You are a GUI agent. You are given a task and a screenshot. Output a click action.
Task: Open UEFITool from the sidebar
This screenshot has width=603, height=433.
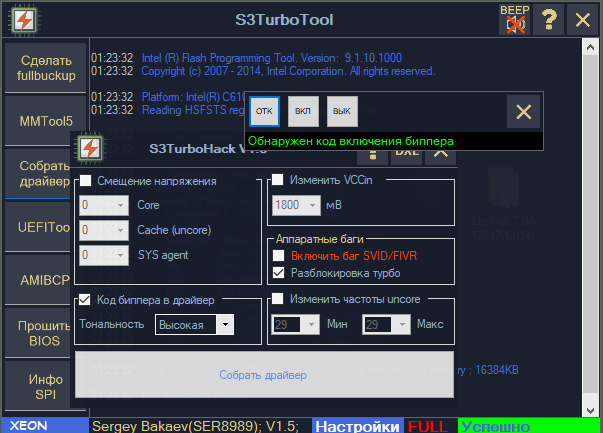38,227
